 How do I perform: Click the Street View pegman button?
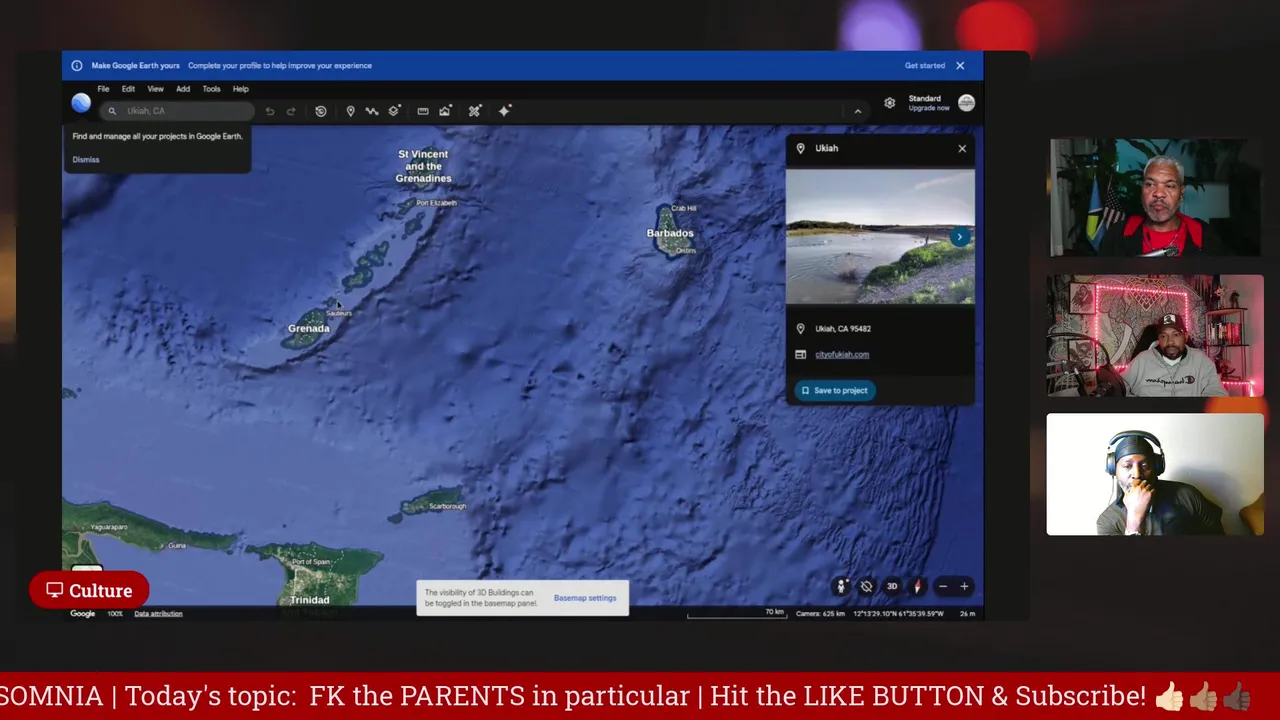(x=841, y=587)
